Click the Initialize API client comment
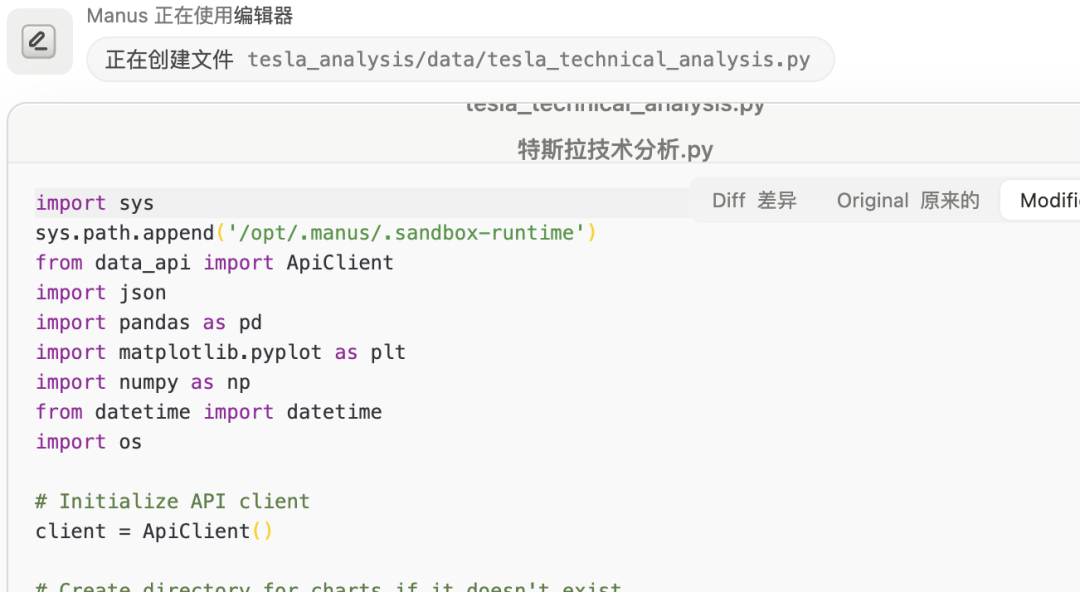Screen dimensions: 1080x592 point(172,501)
